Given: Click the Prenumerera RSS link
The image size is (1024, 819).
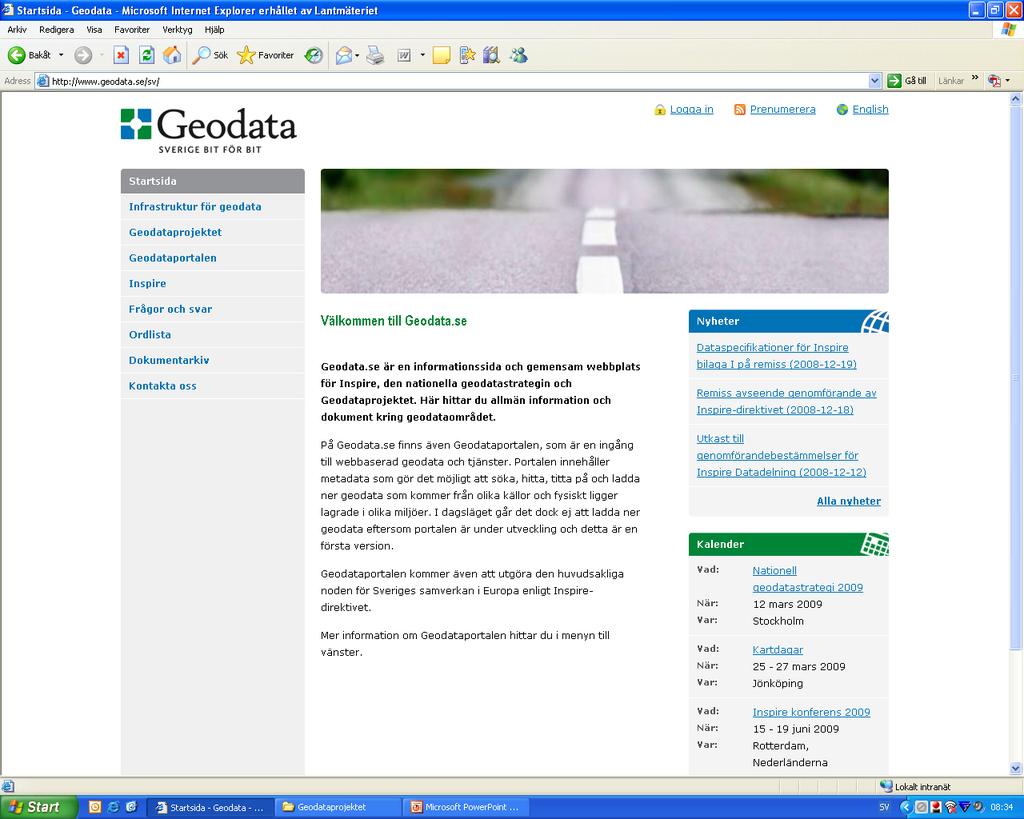Looking at the screenshot, I should coord(782,109).
